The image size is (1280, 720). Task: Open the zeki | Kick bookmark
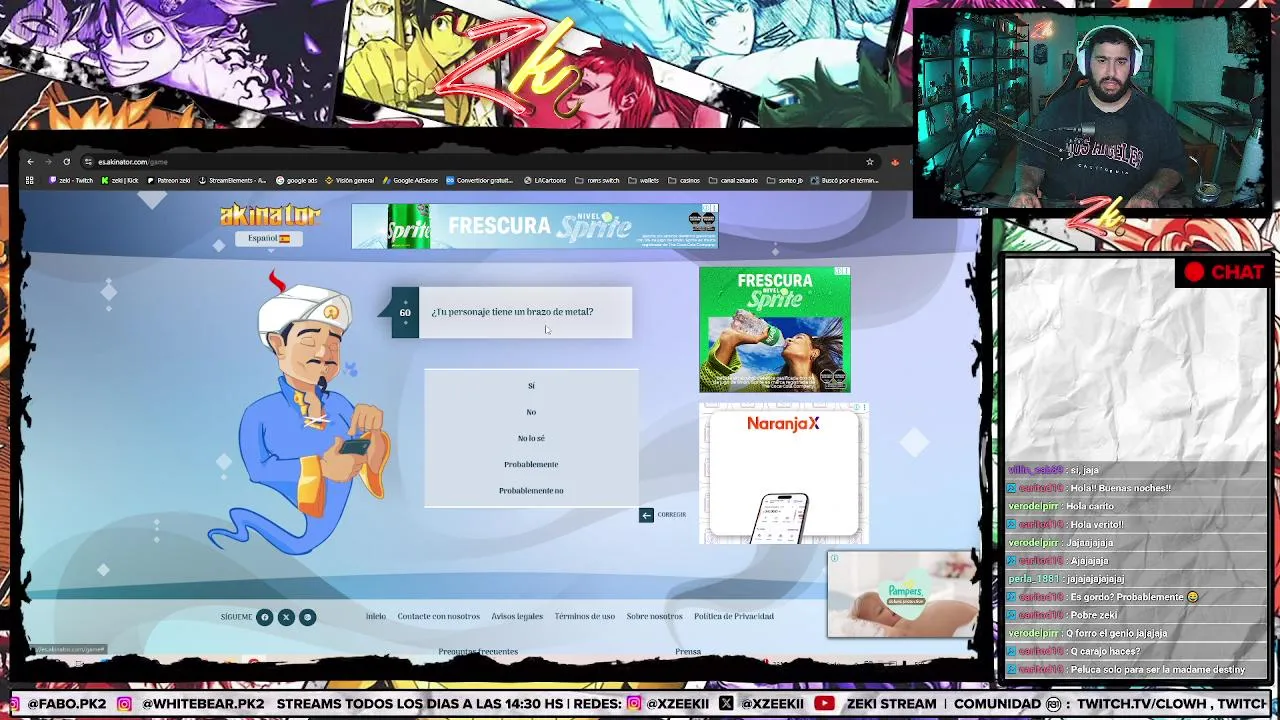[x=120, y=181]
